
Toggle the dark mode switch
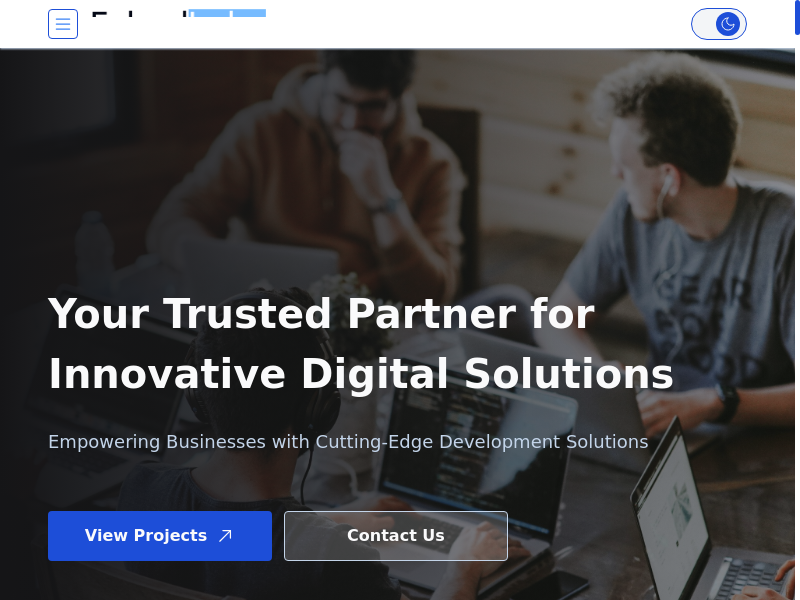718,24
